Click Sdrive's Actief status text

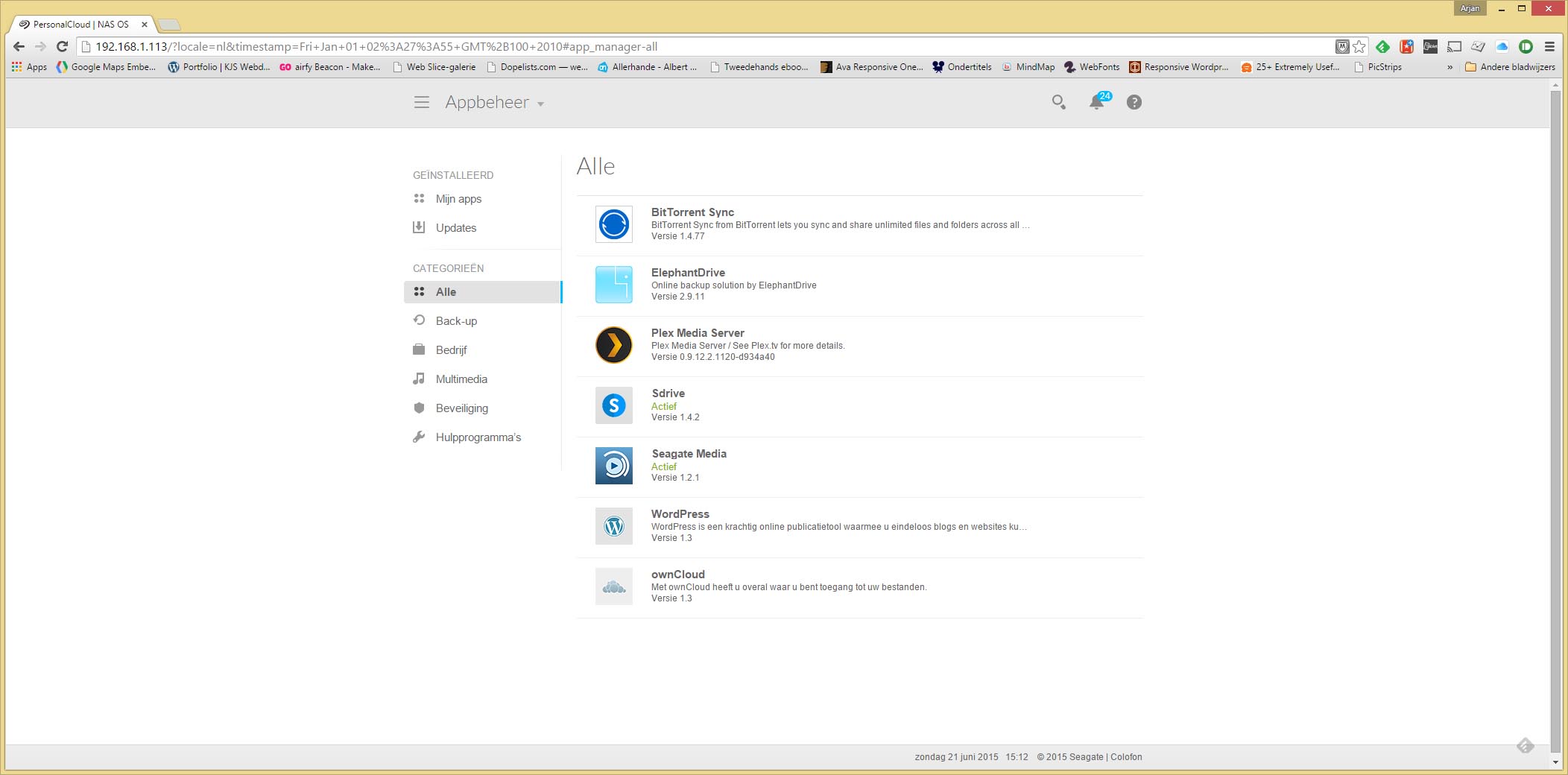(664, 406)
